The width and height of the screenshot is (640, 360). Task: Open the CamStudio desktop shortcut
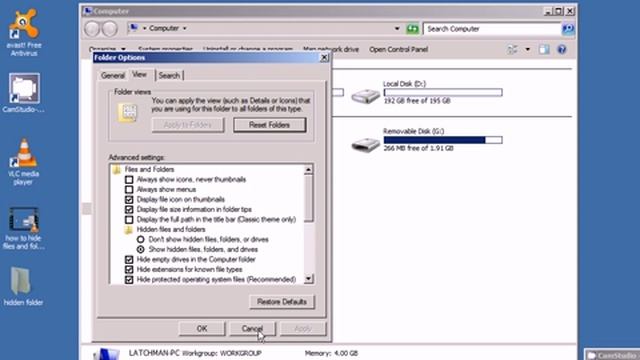[x=24, y=93]
